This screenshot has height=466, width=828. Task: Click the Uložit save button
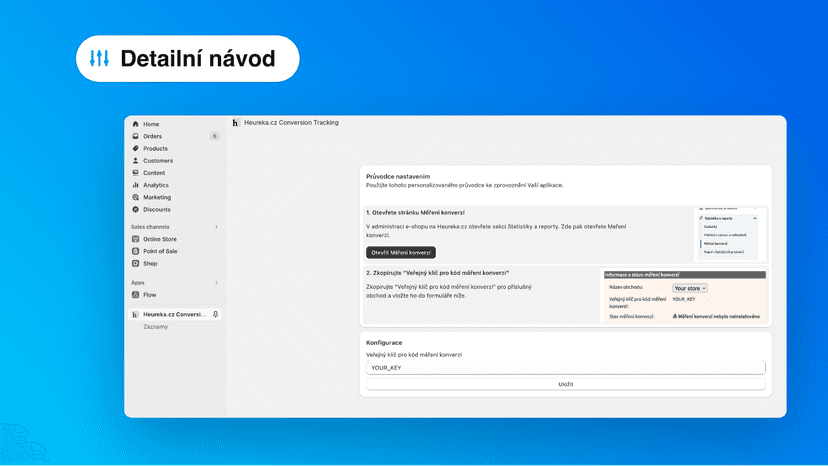click(x=566, y=384)
